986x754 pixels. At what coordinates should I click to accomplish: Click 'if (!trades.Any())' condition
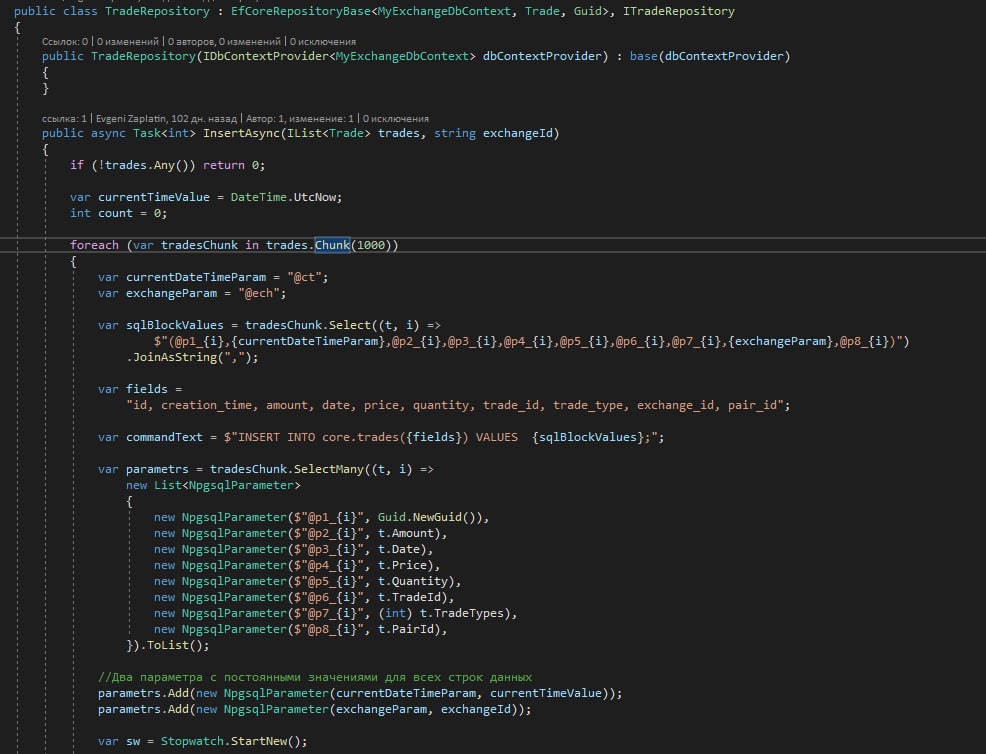133,165
